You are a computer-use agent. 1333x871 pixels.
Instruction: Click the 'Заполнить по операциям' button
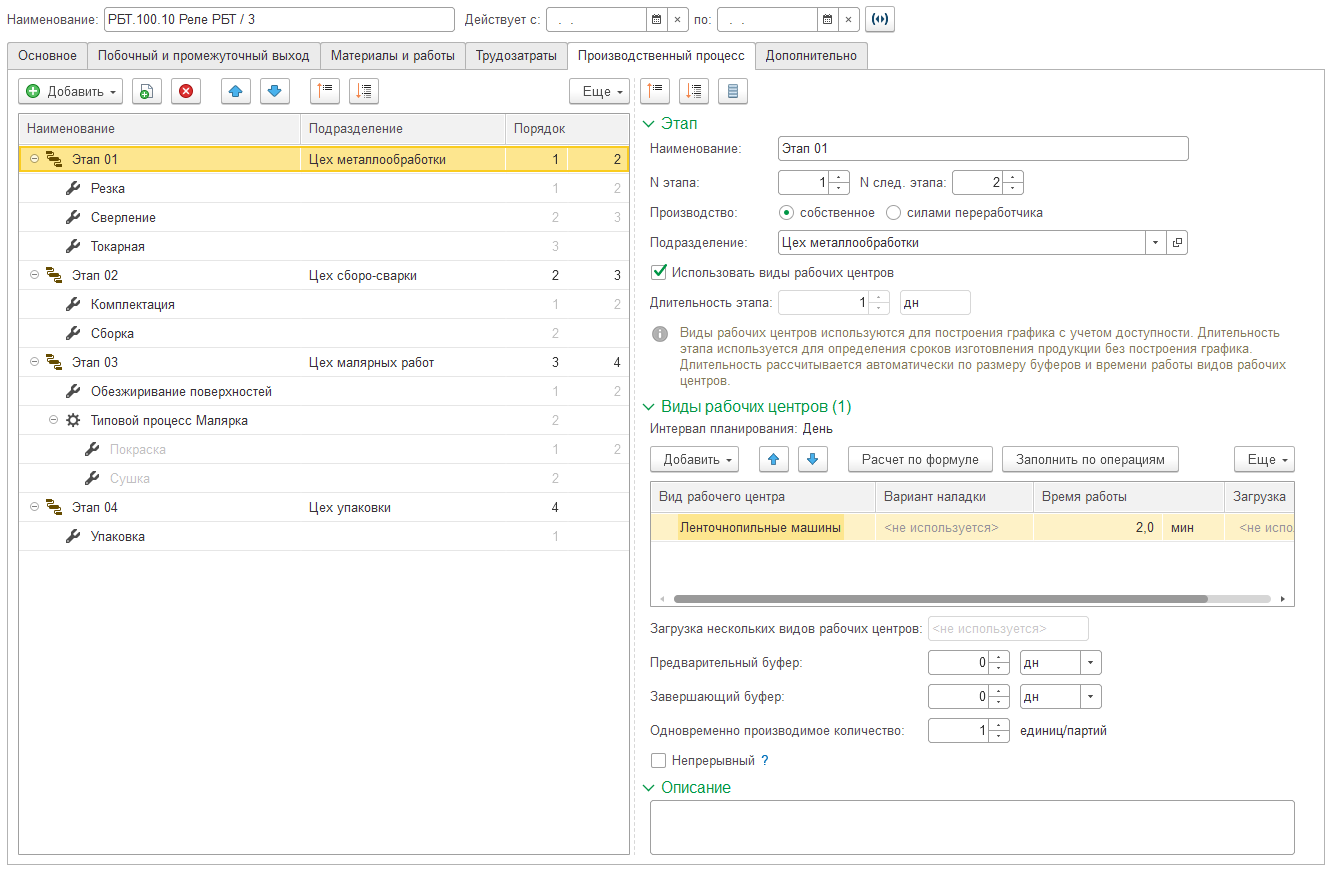(1090, 459)
